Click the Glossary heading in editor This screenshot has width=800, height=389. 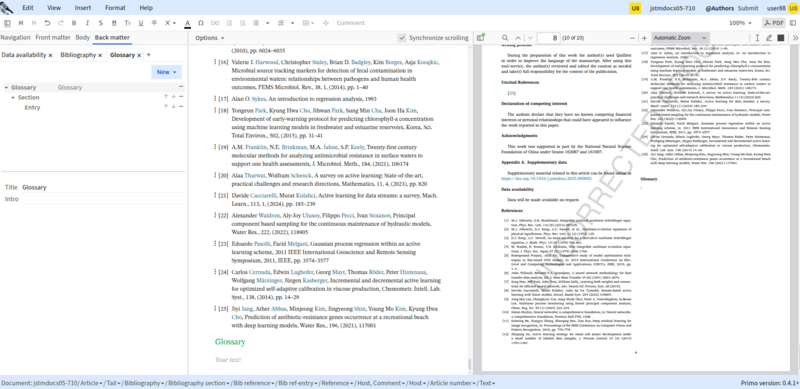point(230,342)
